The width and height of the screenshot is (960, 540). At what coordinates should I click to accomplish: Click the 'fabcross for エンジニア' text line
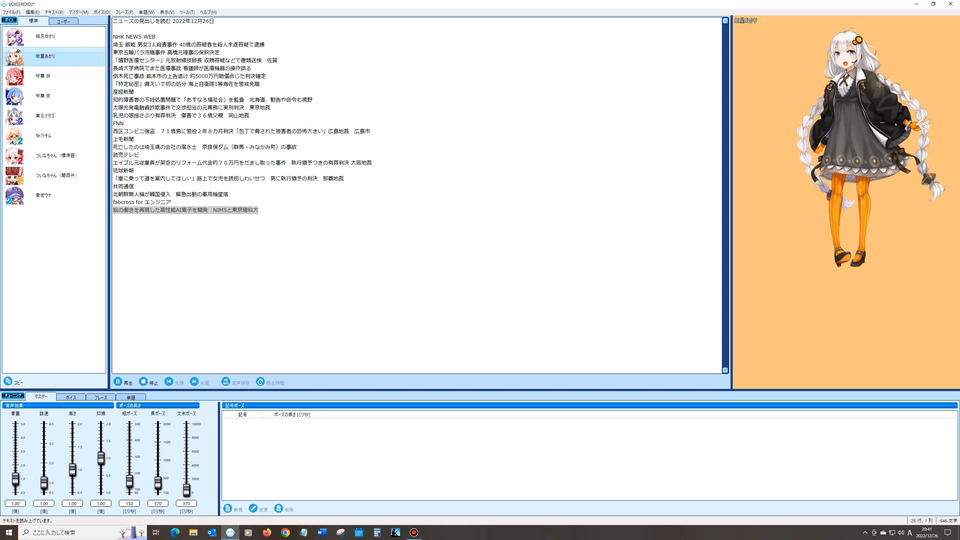coord(142,202)
